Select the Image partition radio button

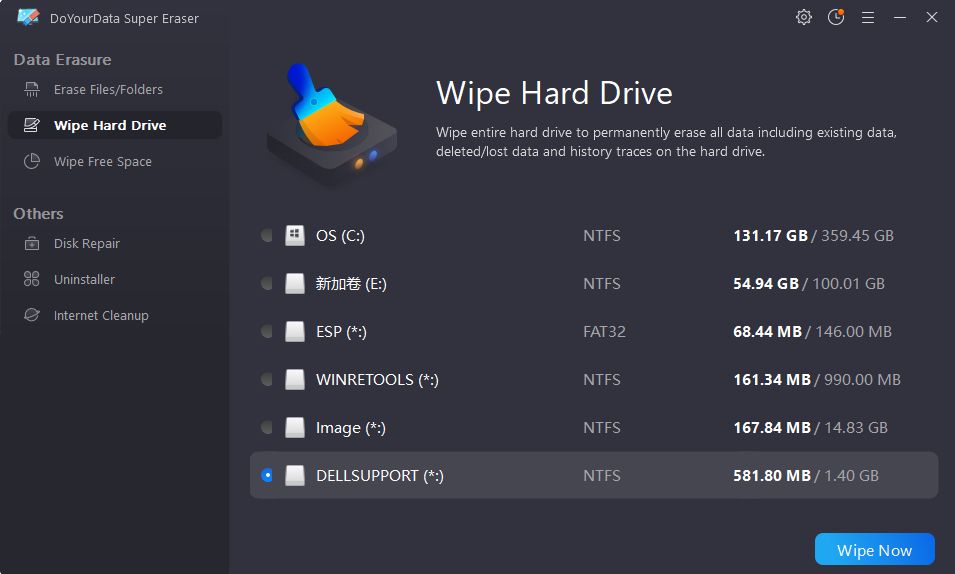267,427
